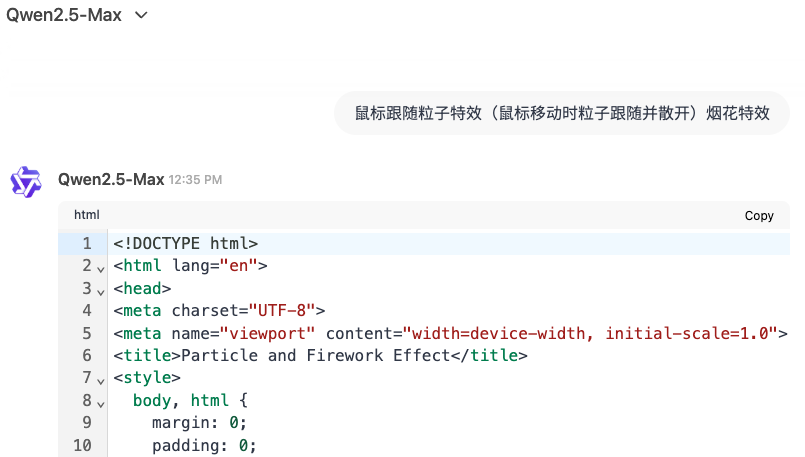Click the chevron next to the Qwen2.5-Max title
The width and height of the screenshot is (805, 457).
141,15
